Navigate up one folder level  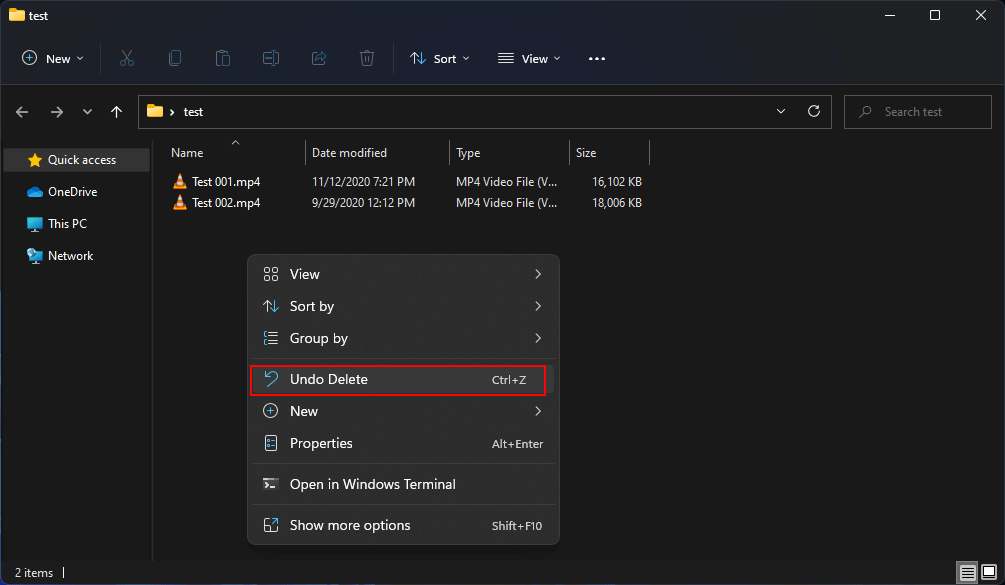click(x=115, y=111)
